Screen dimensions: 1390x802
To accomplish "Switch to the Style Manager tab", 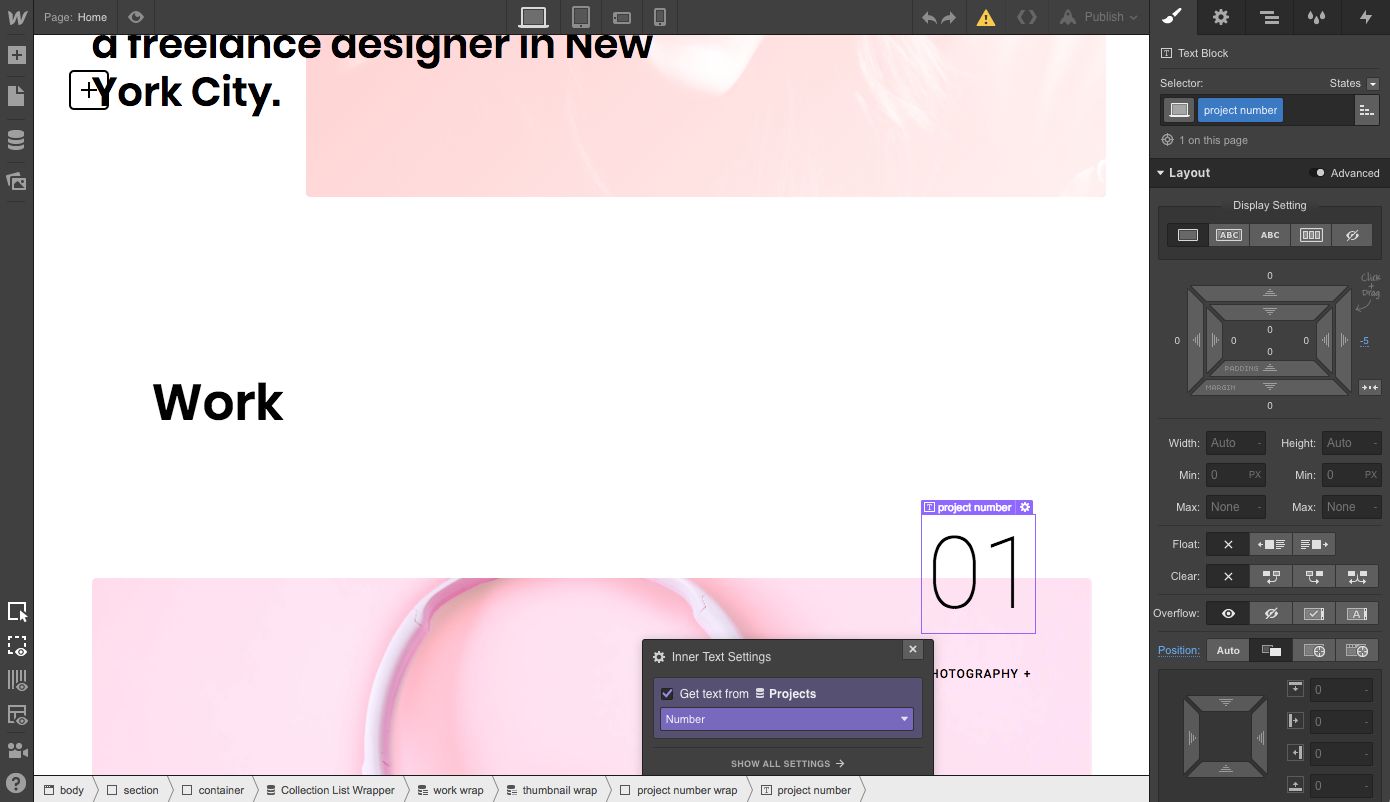I will coord(1317,17).
